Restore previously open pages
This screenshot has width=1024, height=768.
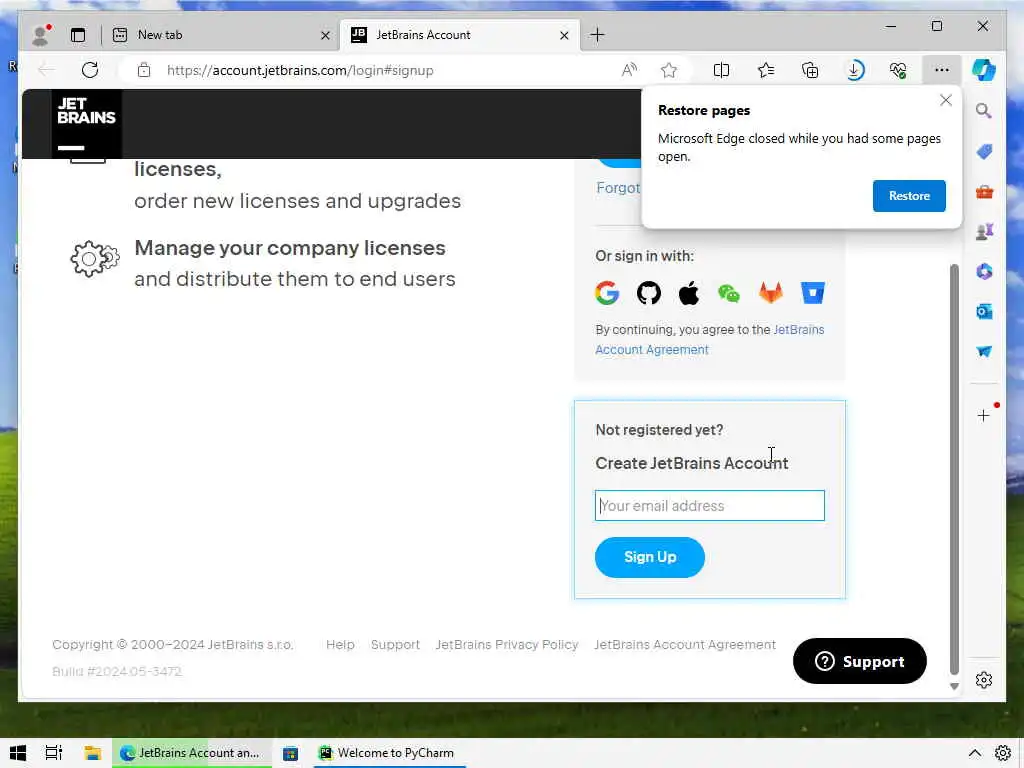point(909,196)
